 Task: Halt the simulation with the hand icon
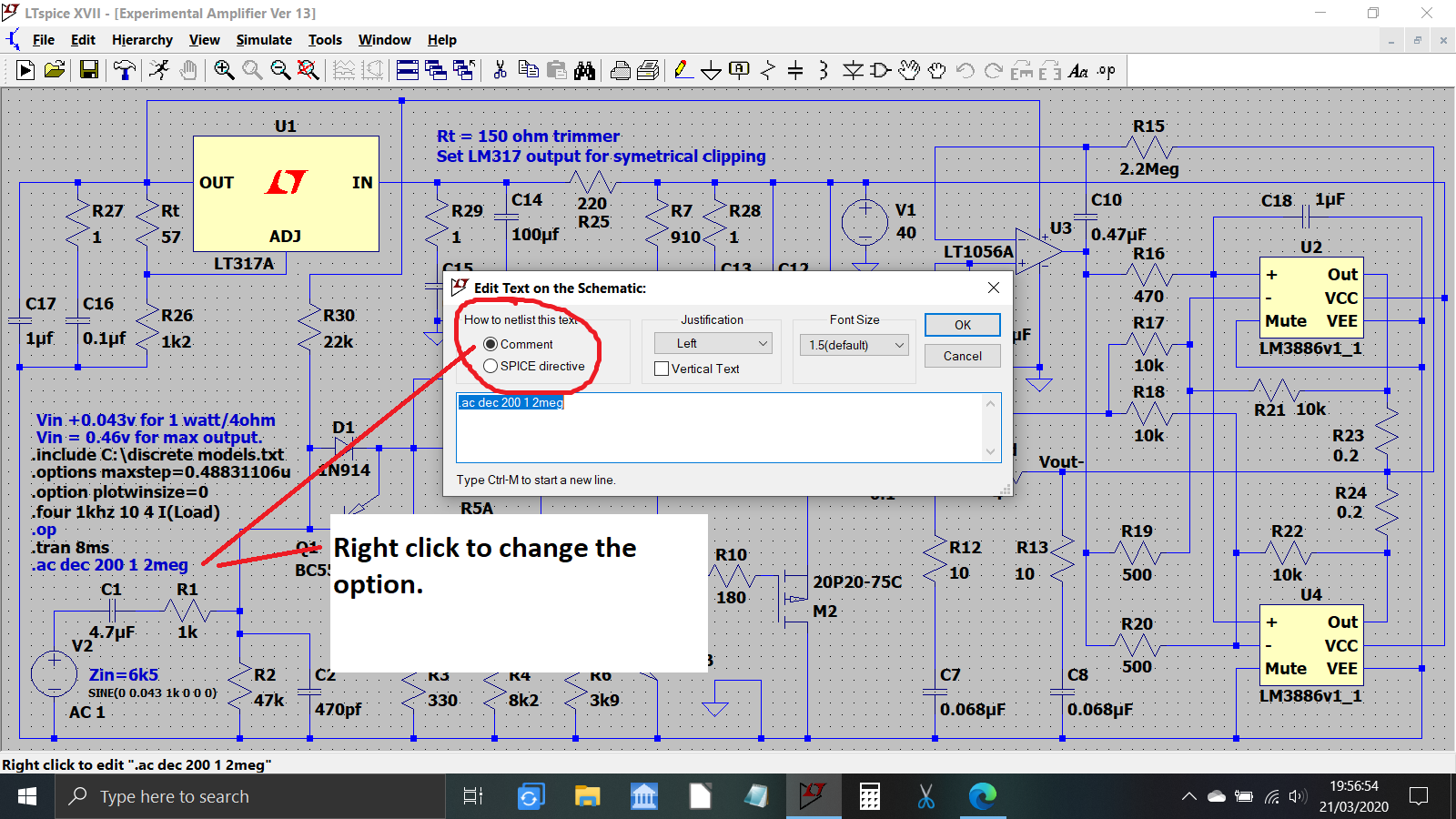click(x=188, y=70)
